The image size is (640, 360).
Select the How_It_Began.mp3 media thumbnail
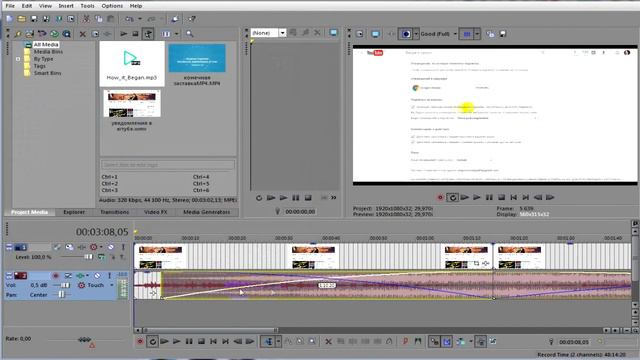(132, 63)
